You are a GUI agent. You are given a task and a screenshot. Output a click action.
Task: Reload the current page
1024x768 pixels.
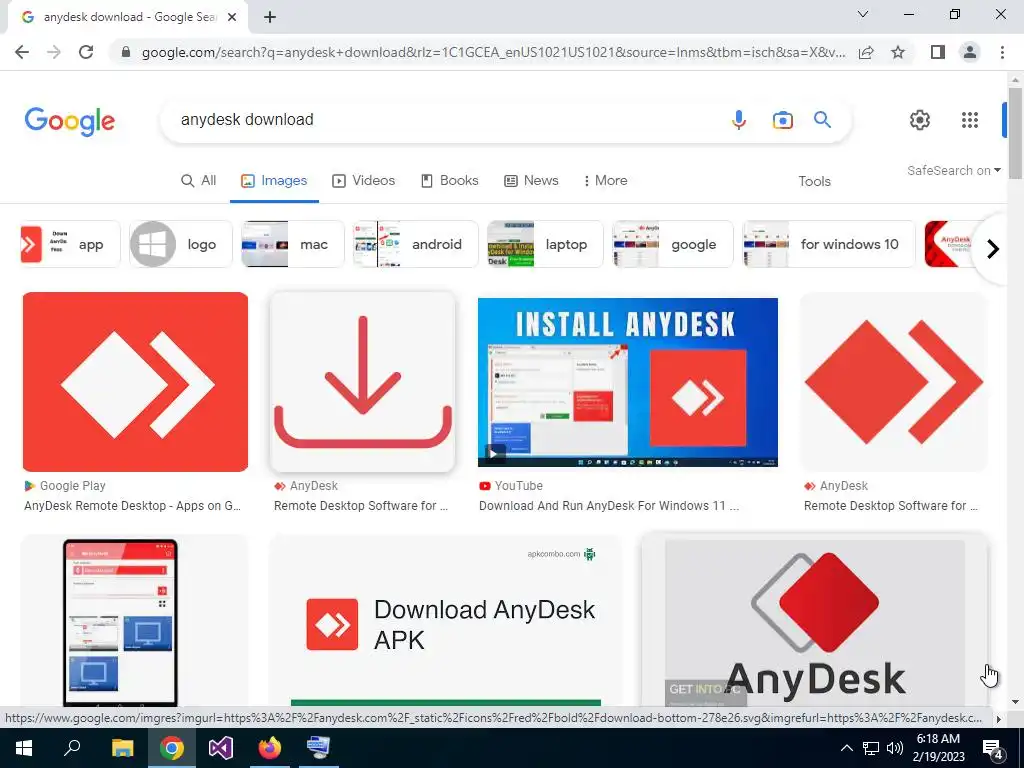click(86, 52)
